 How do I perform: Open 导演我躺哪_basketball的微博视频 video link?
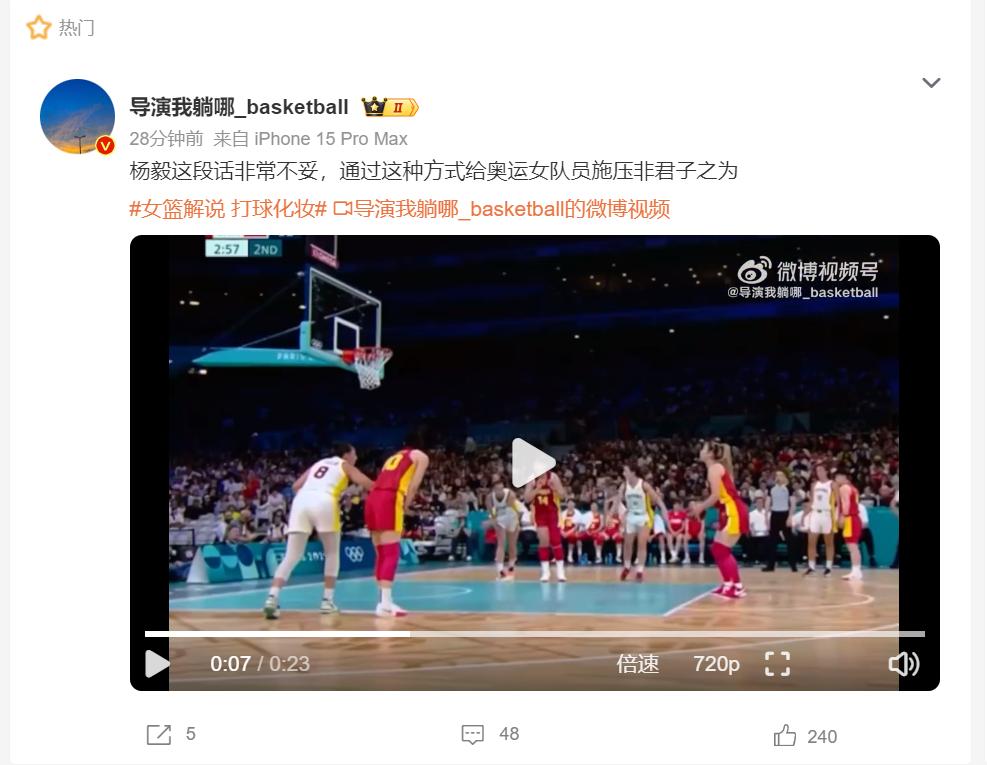pyautogui.click(x=501, y=208)
